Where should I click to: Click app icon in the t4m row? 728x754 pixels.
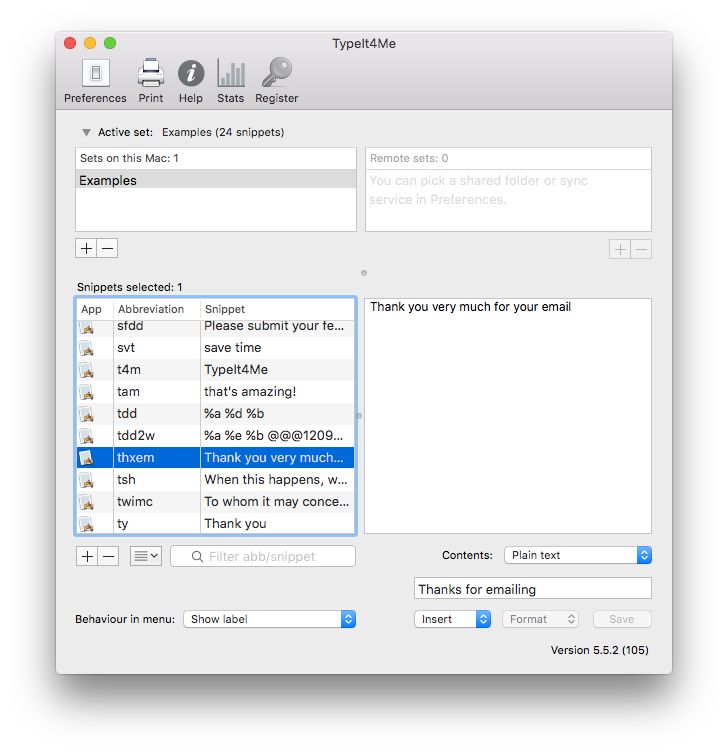[x=87, y=370]
